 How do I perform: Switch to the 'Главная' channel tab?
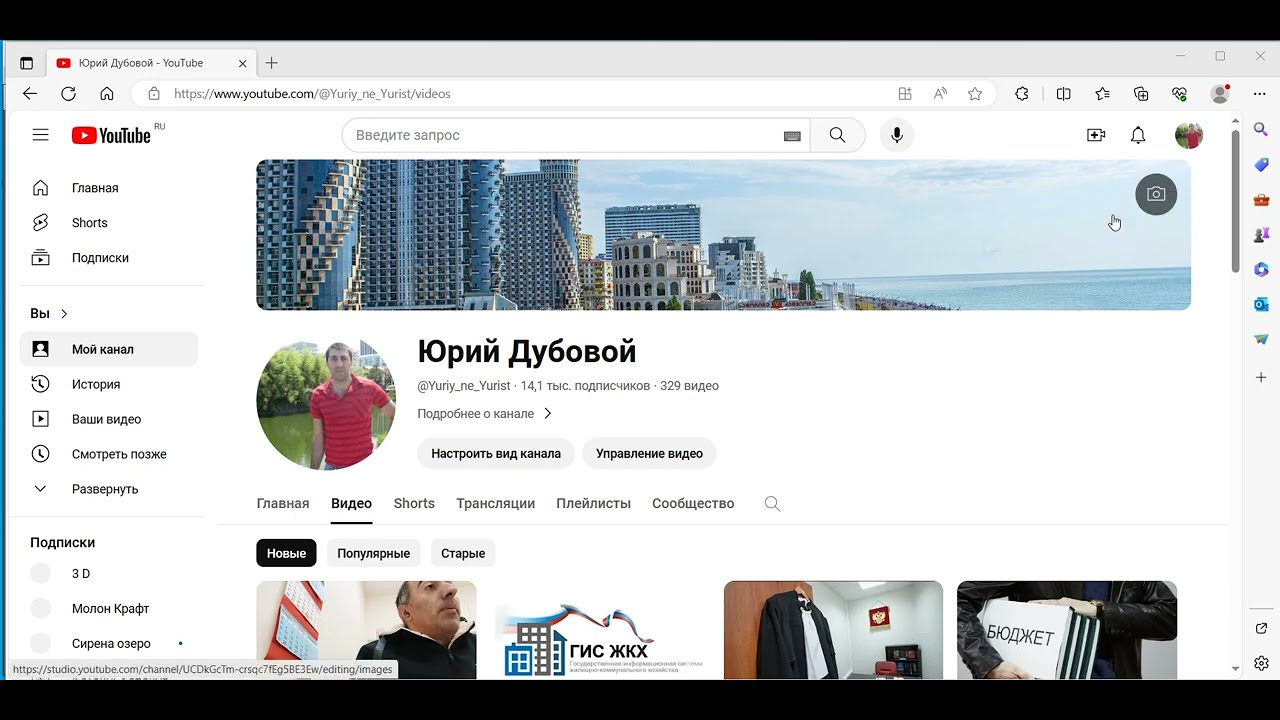(x=283, y=504)
